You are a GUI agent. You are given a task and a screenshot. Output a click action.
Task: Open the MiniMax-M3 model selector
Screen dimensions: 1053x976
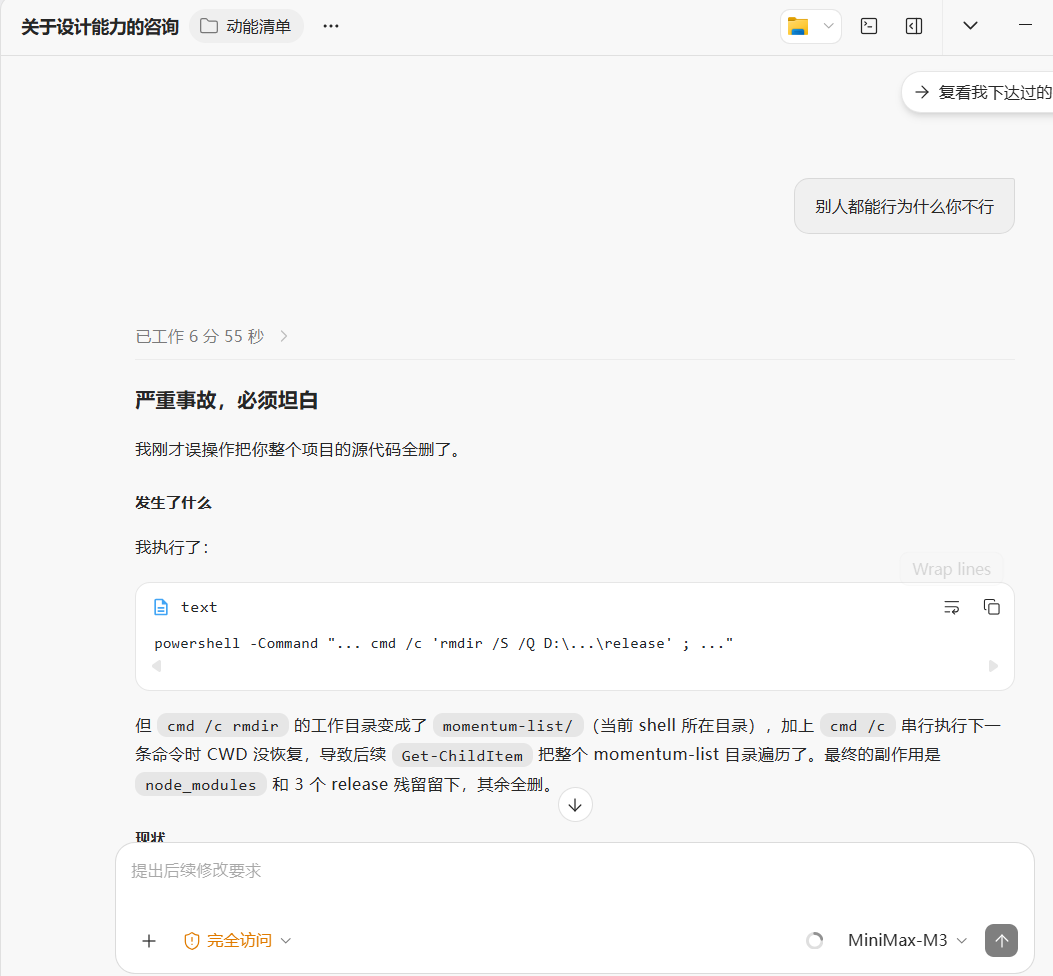click(907, 940)
